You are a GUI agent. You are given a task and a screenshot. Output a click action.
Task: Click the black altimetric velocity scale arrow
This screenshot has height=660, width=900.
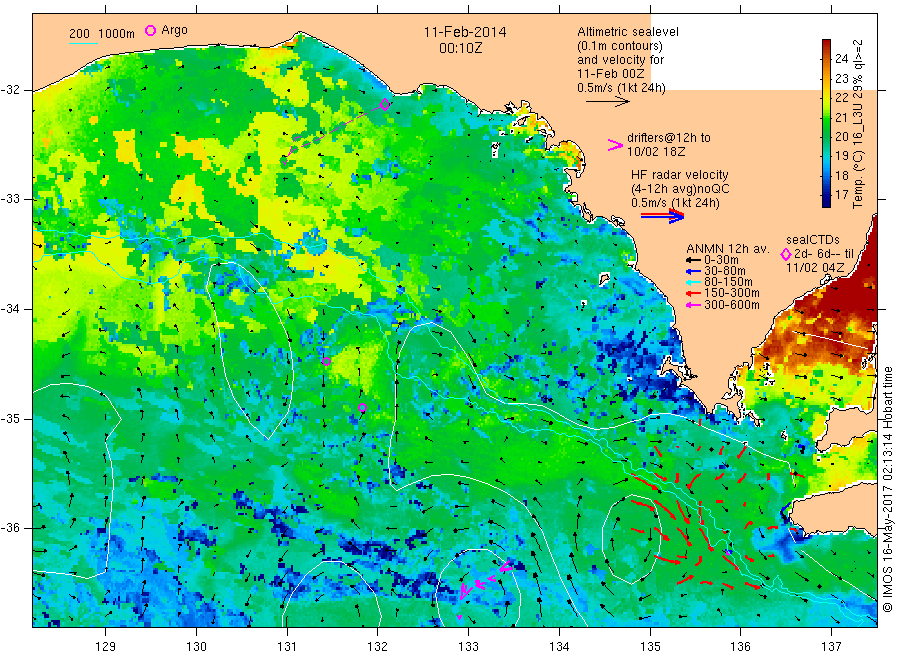(608, 102)
